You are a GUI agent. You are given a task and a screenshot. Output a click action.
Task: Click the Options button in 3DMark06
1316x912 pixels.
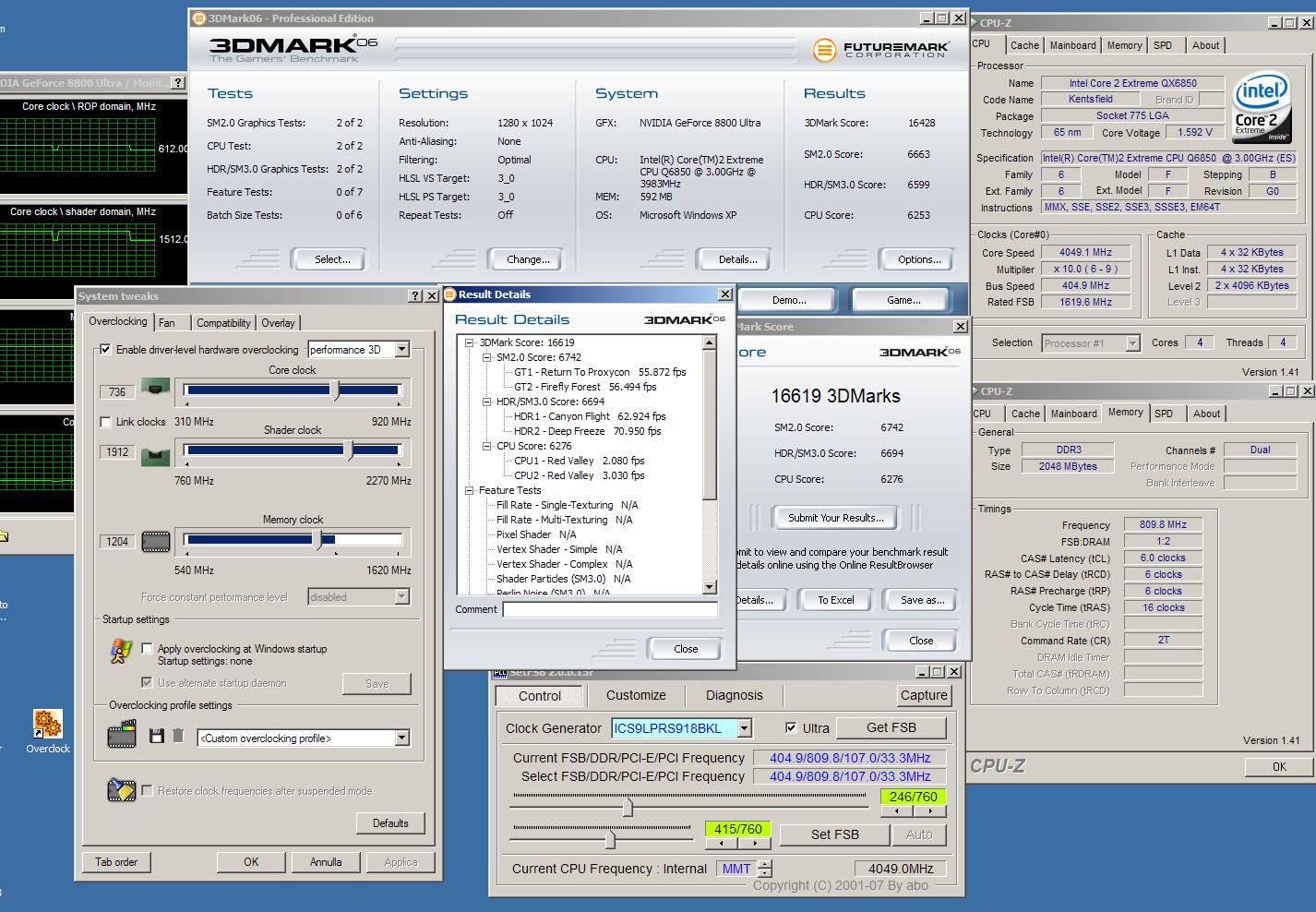pyautogui.click(x=919, y=259)
